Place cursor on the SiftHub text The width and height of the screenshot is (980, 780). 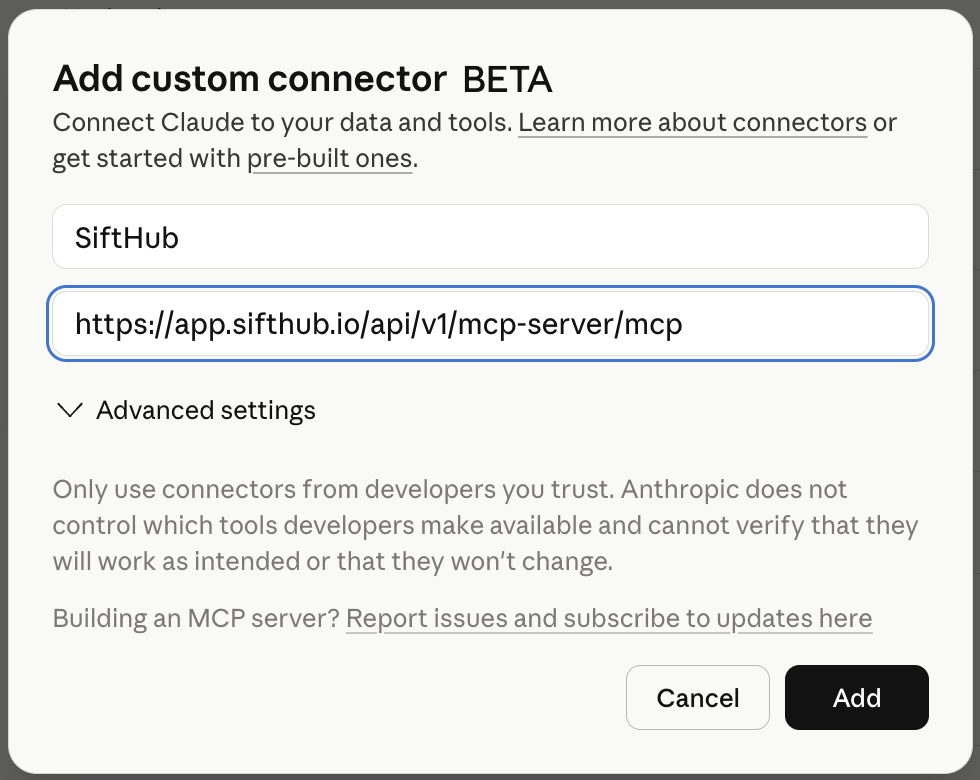127,238
